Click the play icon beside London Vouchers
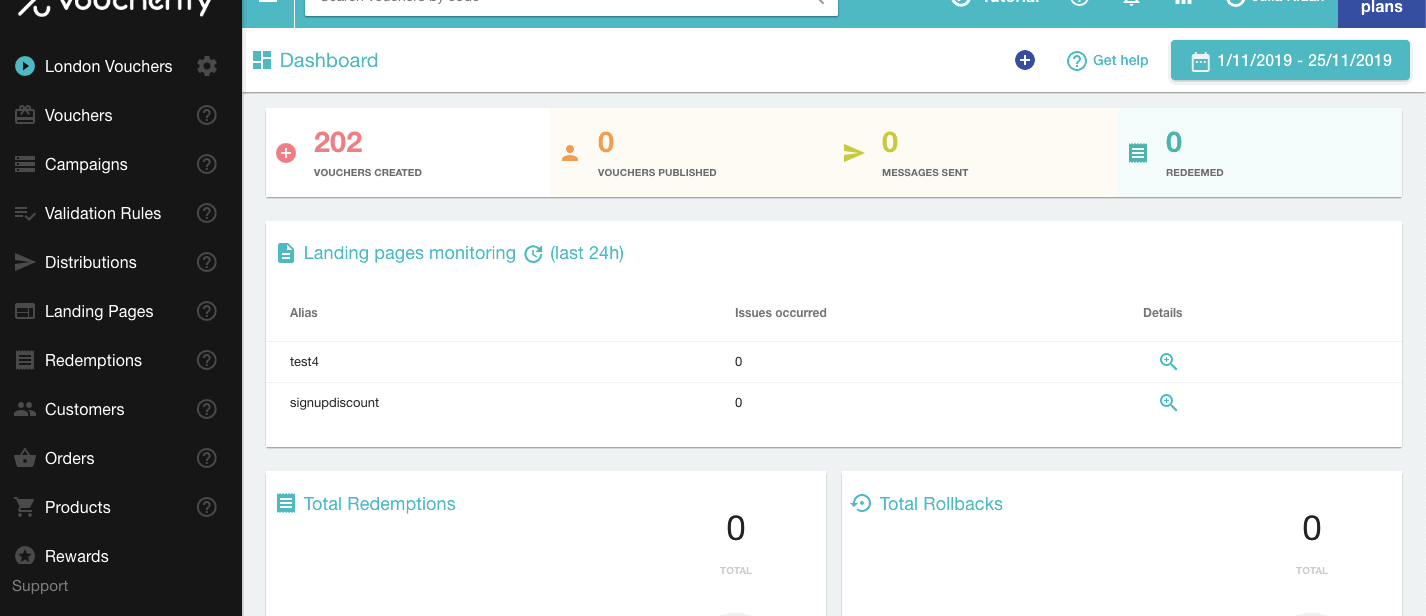 (x=25, y=66)
